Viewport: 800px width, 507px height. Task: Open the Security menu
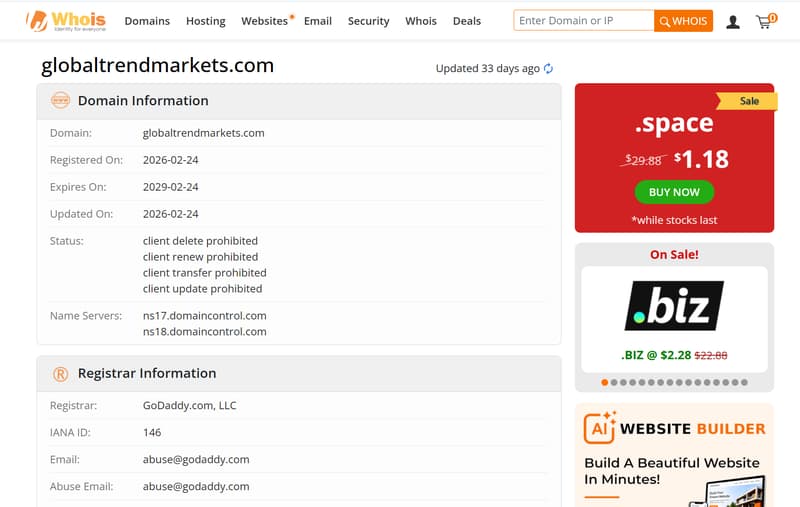click(x=368, y=21)
